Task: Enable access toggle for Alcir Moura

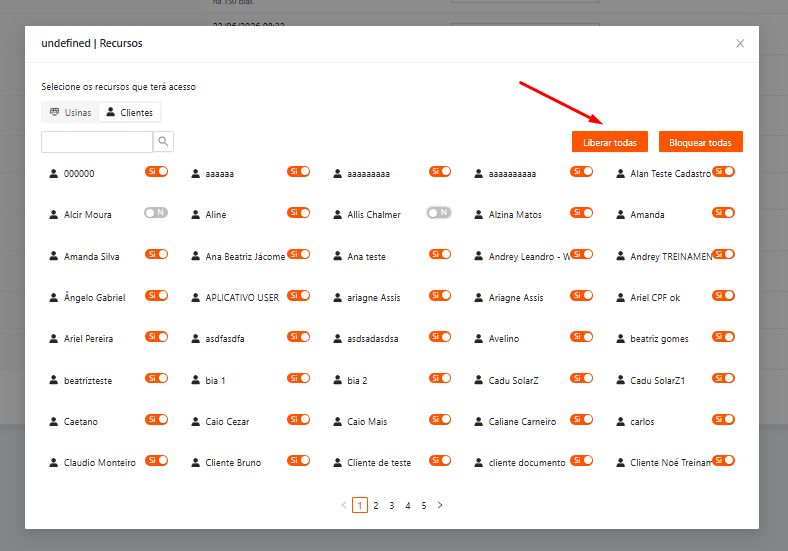Action: tap(156, 213)
